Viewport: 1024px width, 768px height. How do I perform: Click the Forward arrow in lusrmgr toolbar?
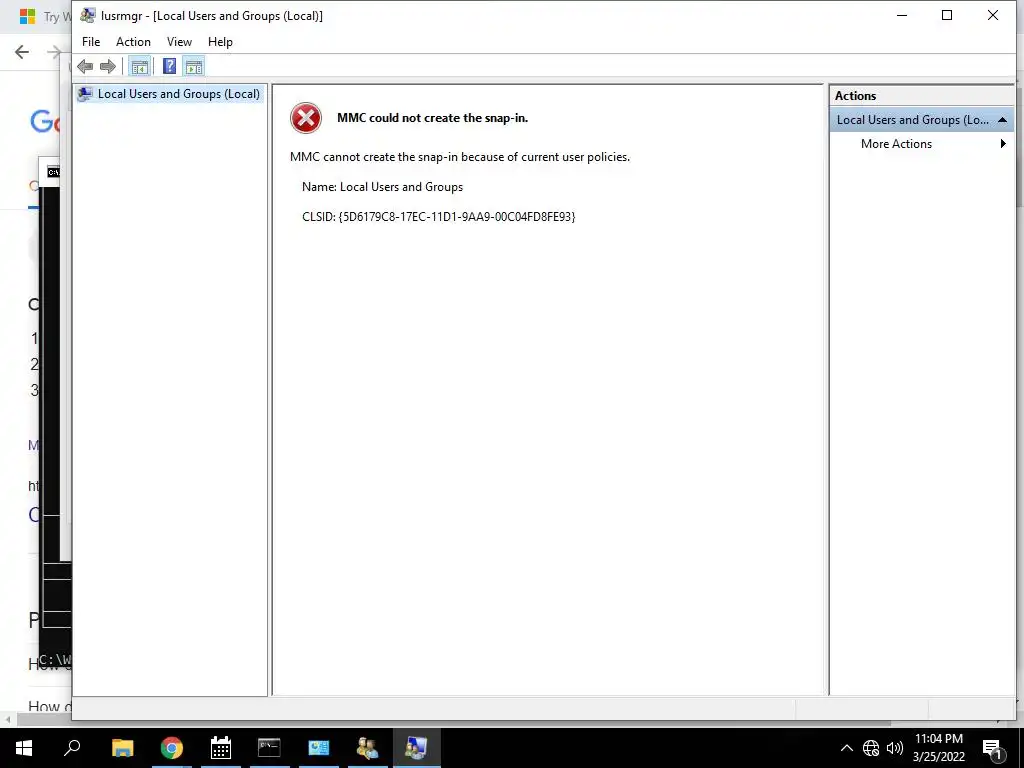108,66
